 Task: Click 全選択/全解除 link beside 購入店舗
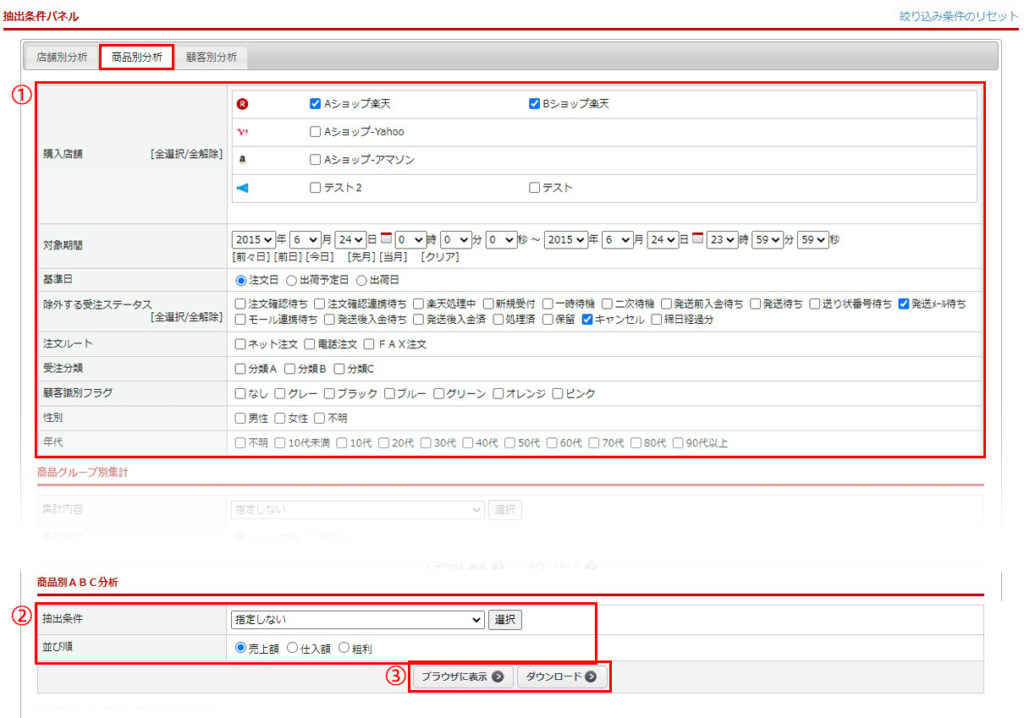point(186,154)
